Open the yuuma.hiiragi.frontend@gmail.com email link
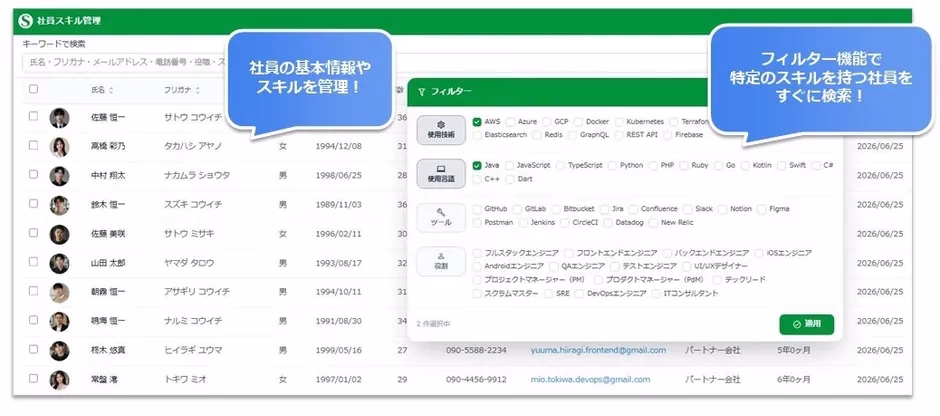 598,350
